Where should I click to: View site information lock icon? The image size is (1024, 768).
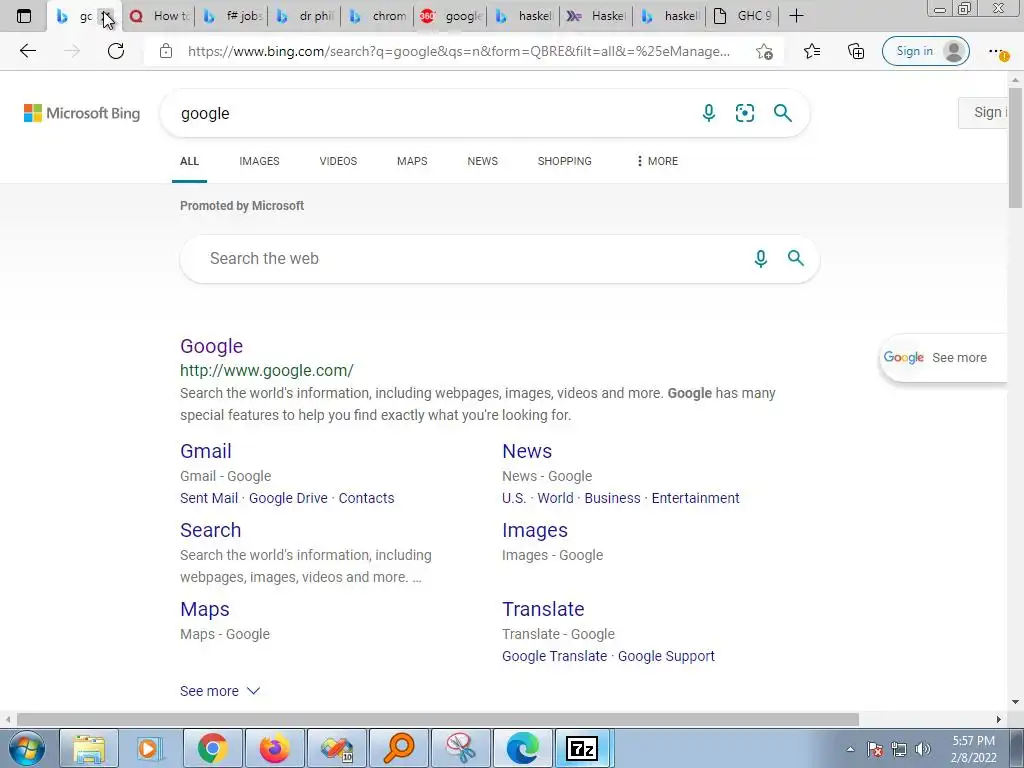pos(166,51)
